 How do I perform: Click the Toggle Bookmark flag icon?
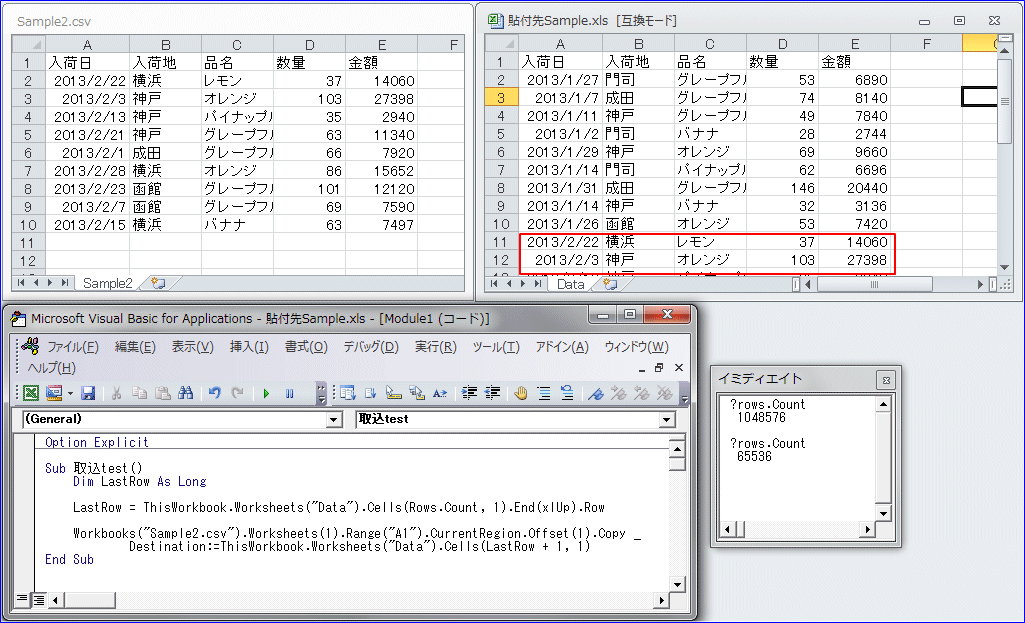595,393
